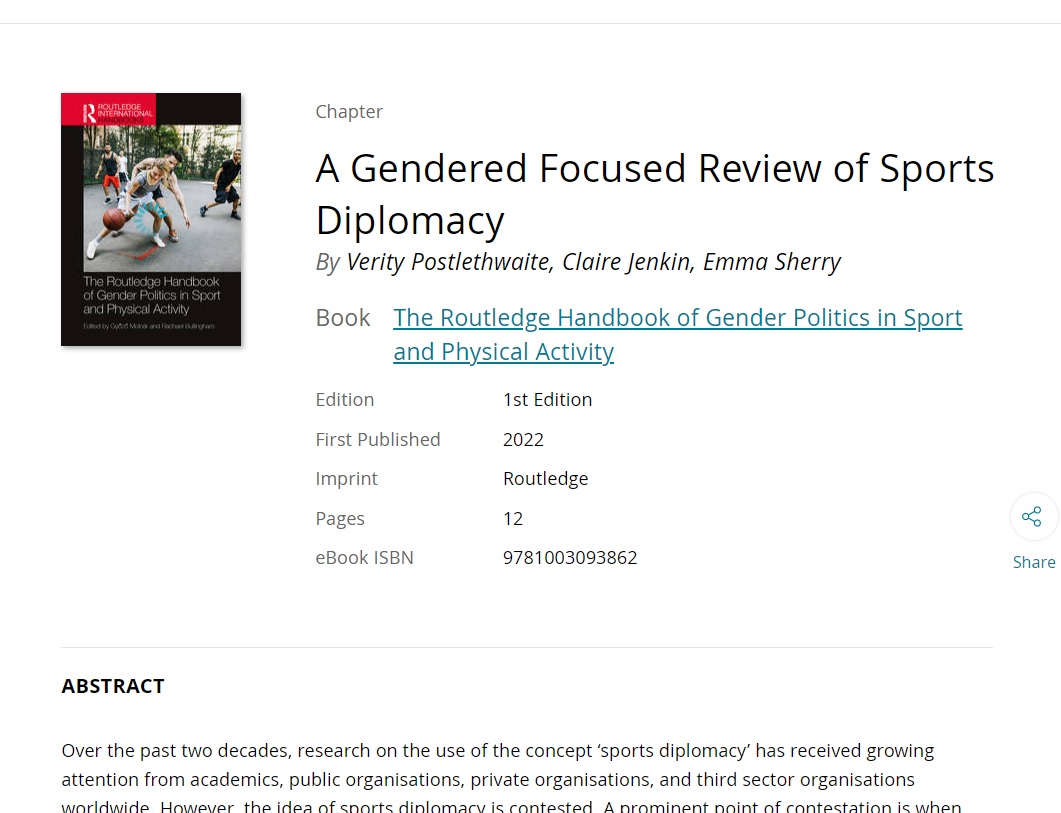Select author name Verity Postlethwaite

tap(447, 262)
